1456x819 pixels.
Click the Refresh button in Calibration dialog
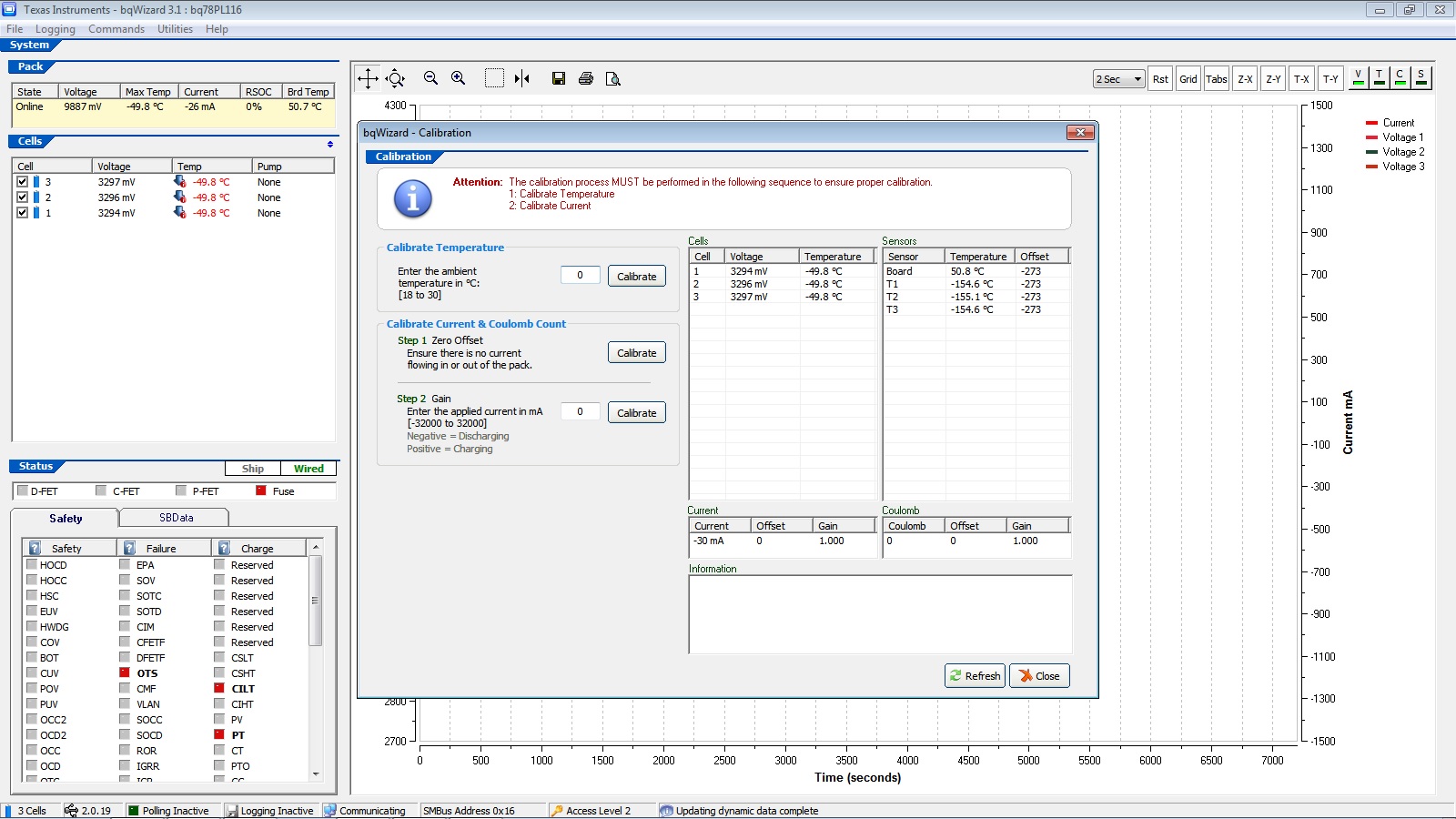coord(975,676)
